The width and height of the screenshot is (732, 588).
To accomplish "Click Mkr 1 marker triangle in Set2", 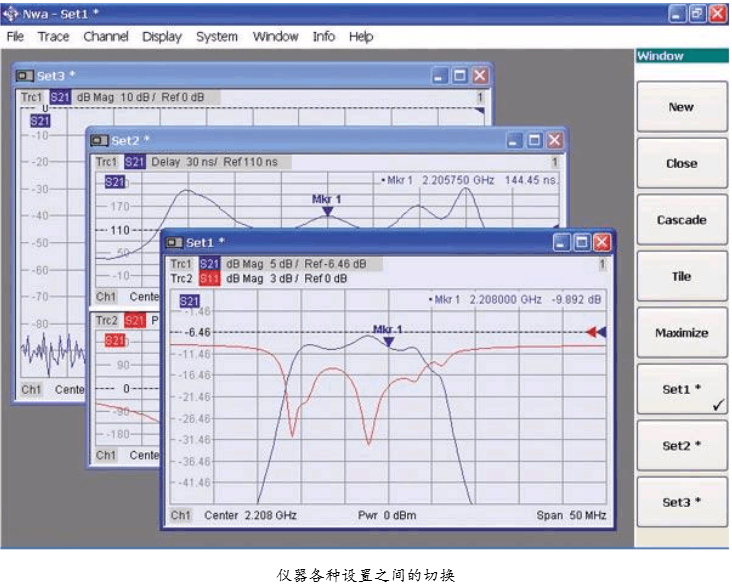I will [327, 211].
